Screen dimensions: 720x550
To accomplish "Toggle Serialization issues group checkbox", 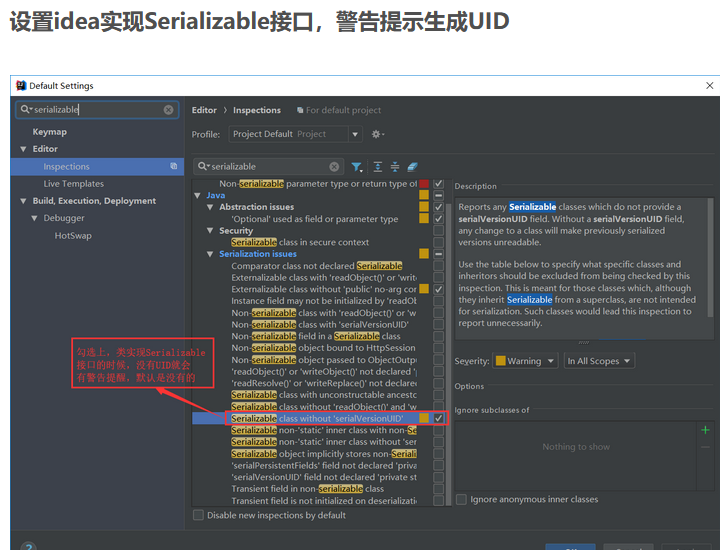I will pos(439,254).
